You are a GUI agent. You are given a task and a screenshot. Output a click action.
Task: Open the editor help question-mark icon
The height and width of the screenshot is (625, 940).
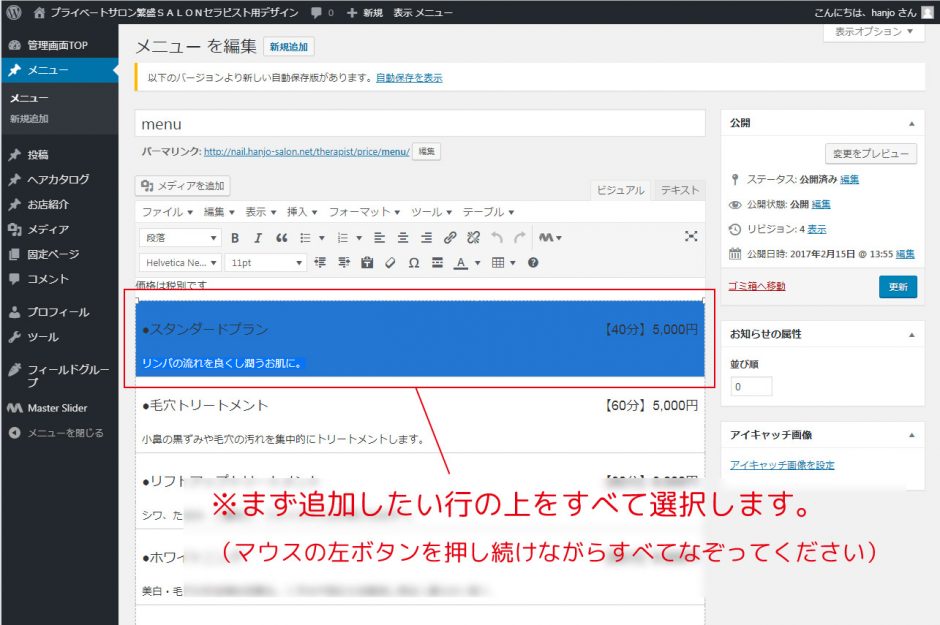pyautogui.click(x=533, y=263)
